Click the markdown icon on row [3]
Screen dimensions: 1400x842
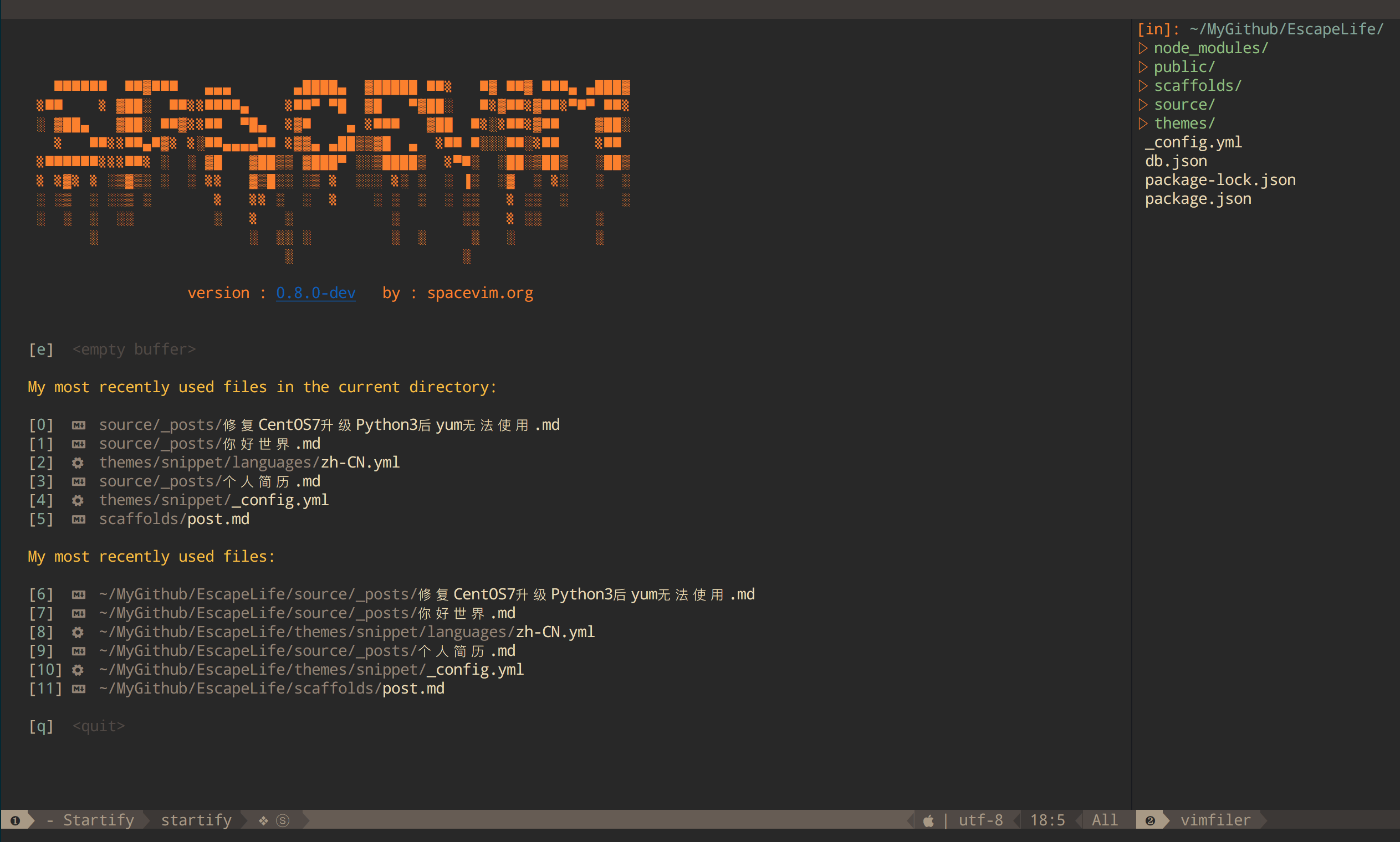coord(78,482)
